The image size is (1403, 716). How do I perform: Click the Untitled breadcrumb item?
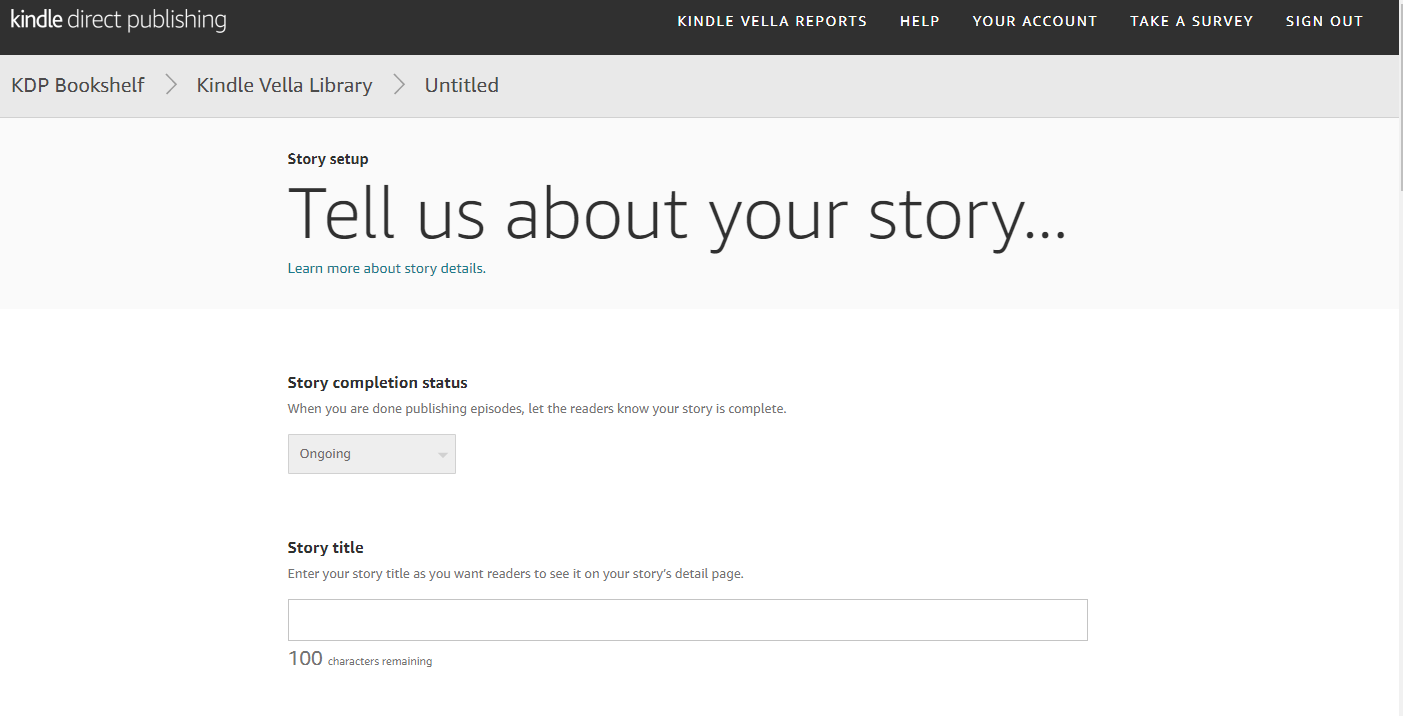coord(461,85)
